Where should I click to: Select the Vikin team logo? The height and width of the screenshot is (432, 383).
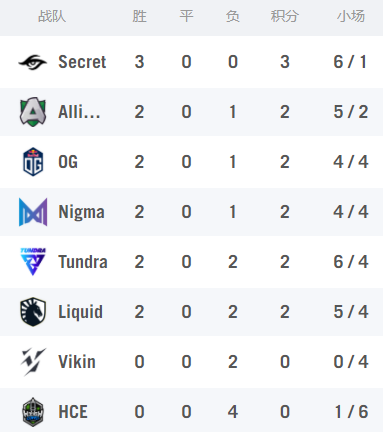33,362
